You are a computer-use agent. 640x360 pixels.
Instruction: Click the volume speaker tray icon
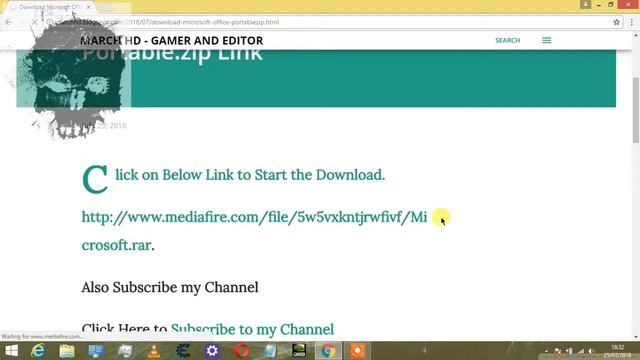(x=590, y=351)
